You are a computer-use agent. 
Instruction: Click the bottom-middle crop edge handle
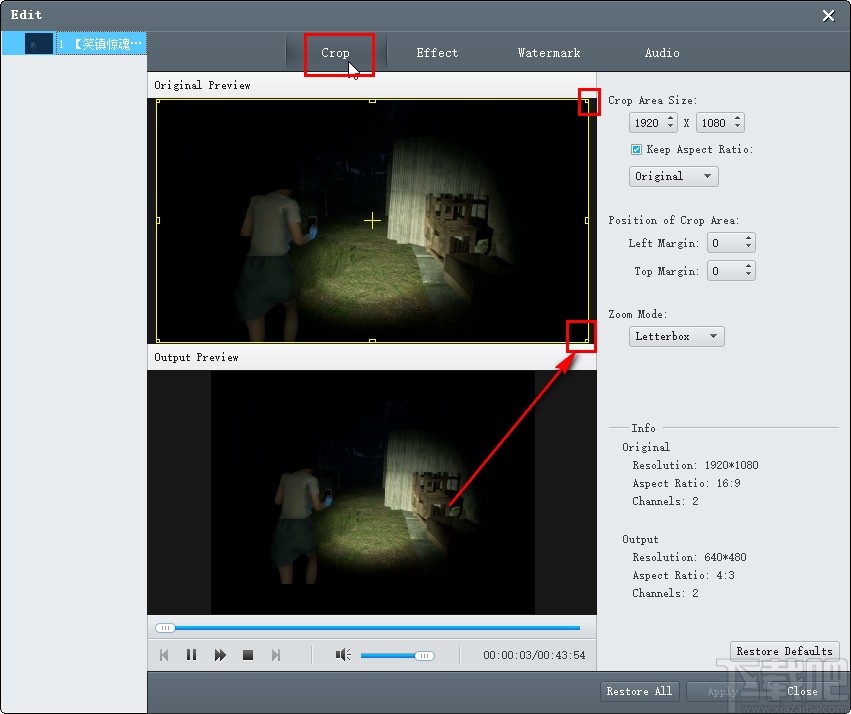point(372,341)
